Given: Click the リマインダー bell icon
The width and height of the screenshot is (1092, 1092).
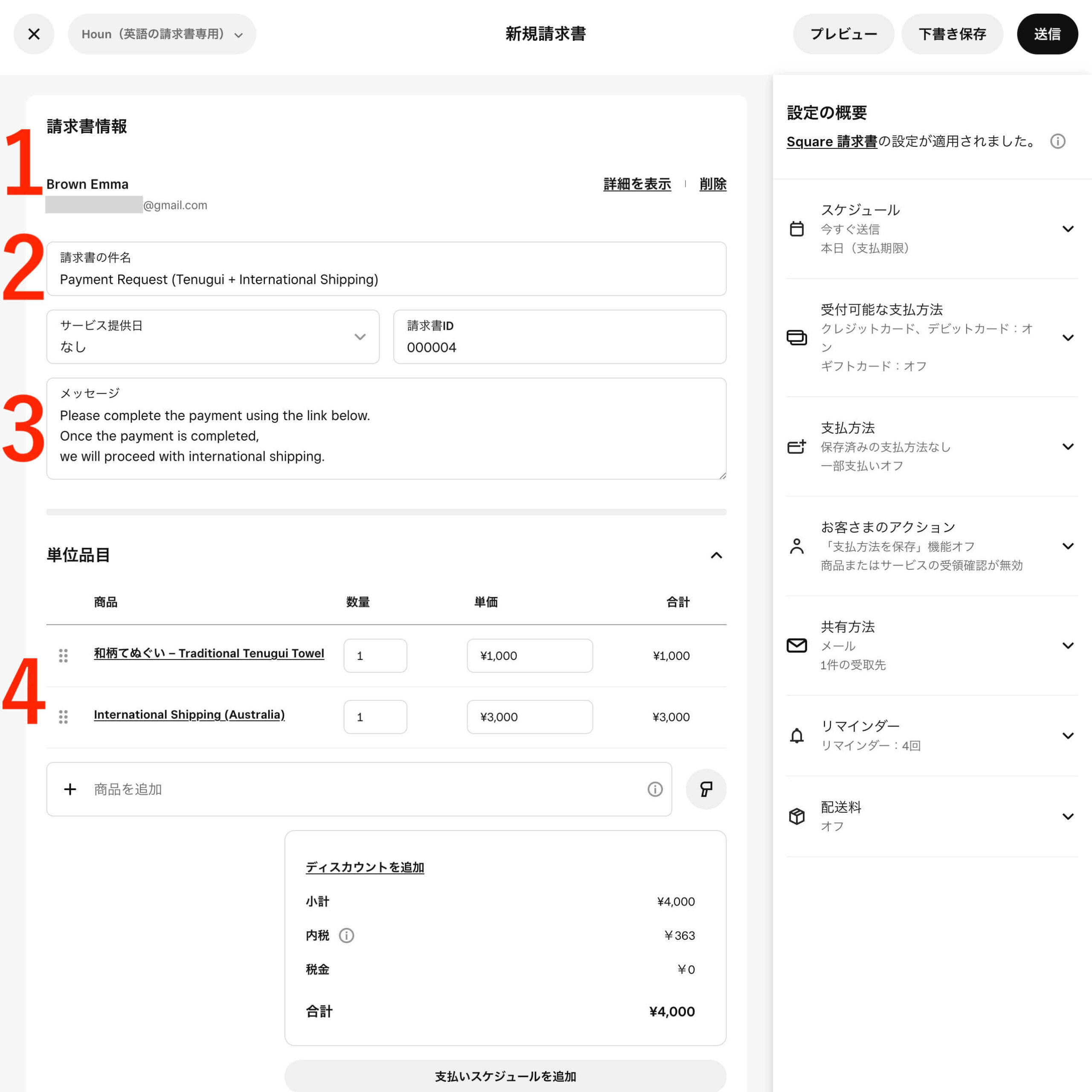Looking at the screenshot, I should click(796, 735).
